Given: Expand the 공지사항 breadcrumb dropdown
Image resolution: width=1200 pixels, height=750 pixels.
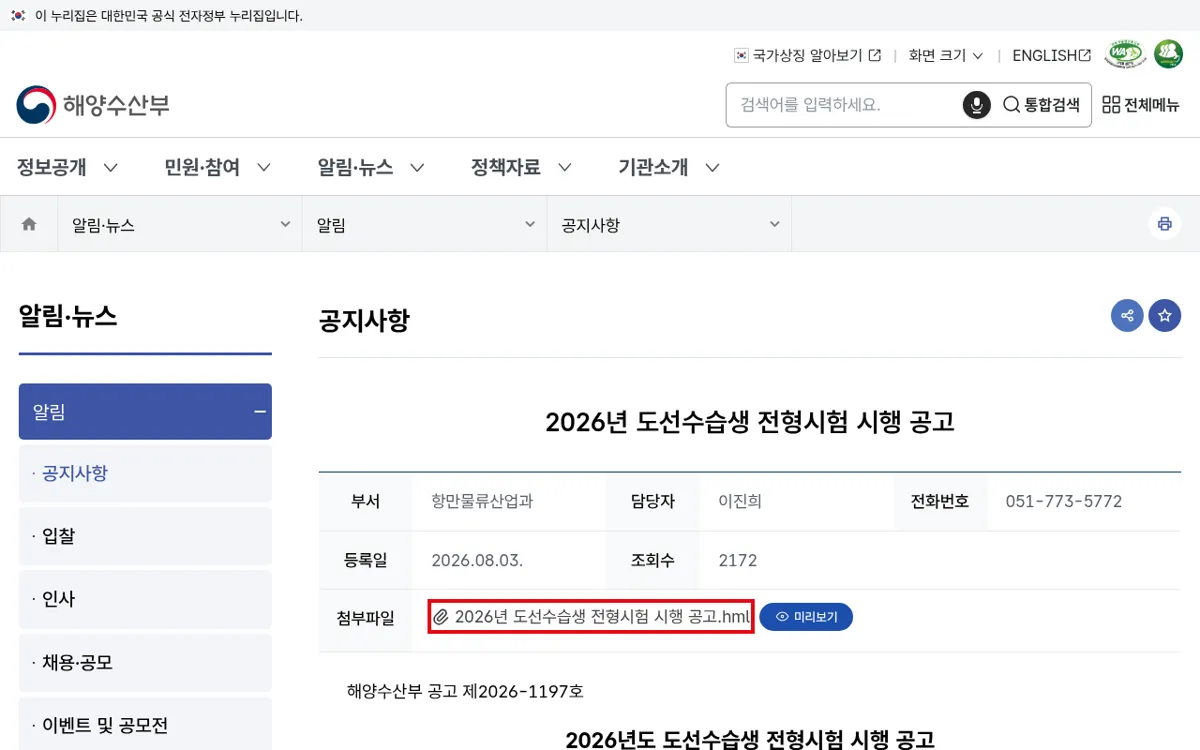Looking at the screenshot, I should click(x=669, y=224).
